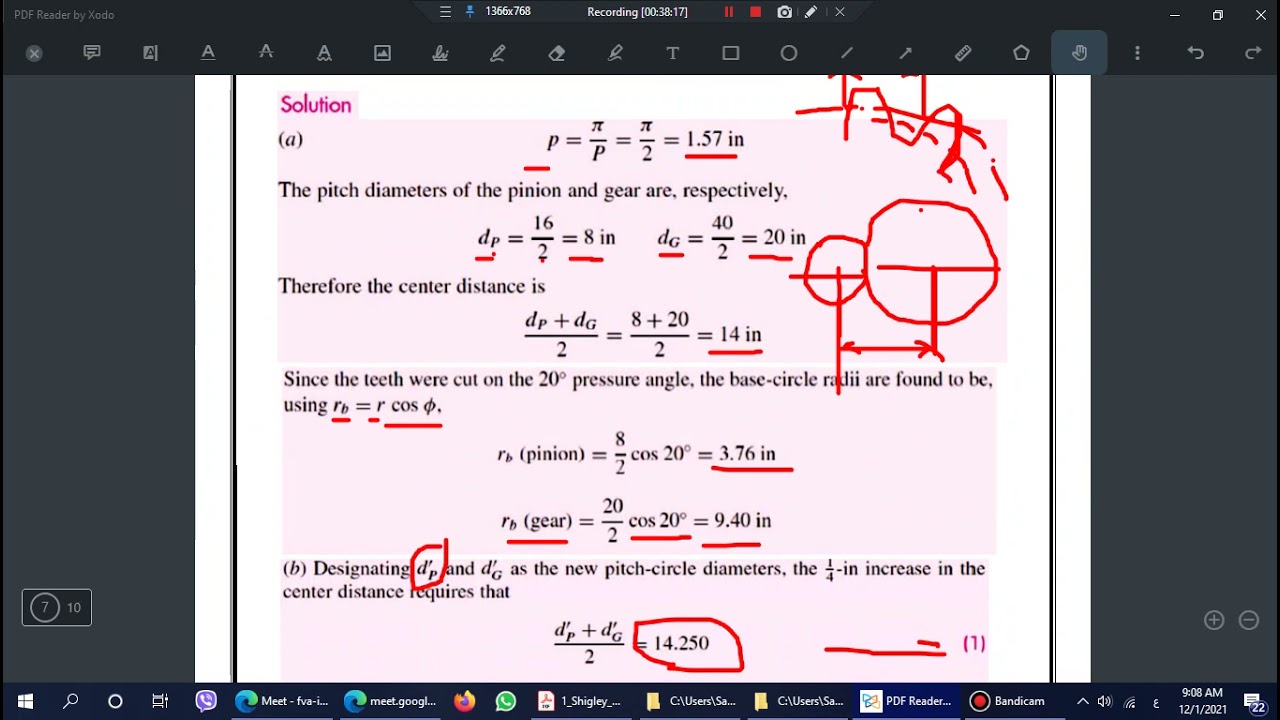Select the freehand ink pen tool
Image resolution: width=1280 pixels, height=720 pixels.
(498, 53)
